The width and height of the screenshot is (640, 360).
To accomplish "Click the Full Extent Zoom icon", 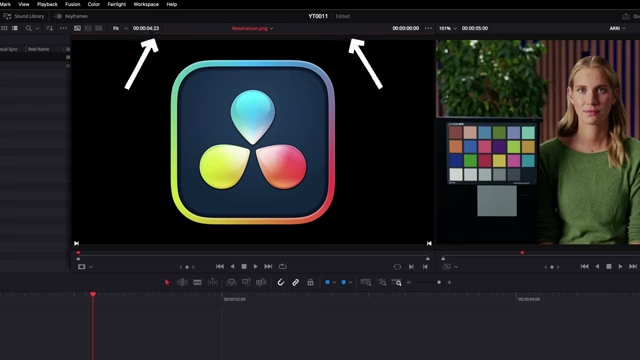I will (x=366, y=282).
